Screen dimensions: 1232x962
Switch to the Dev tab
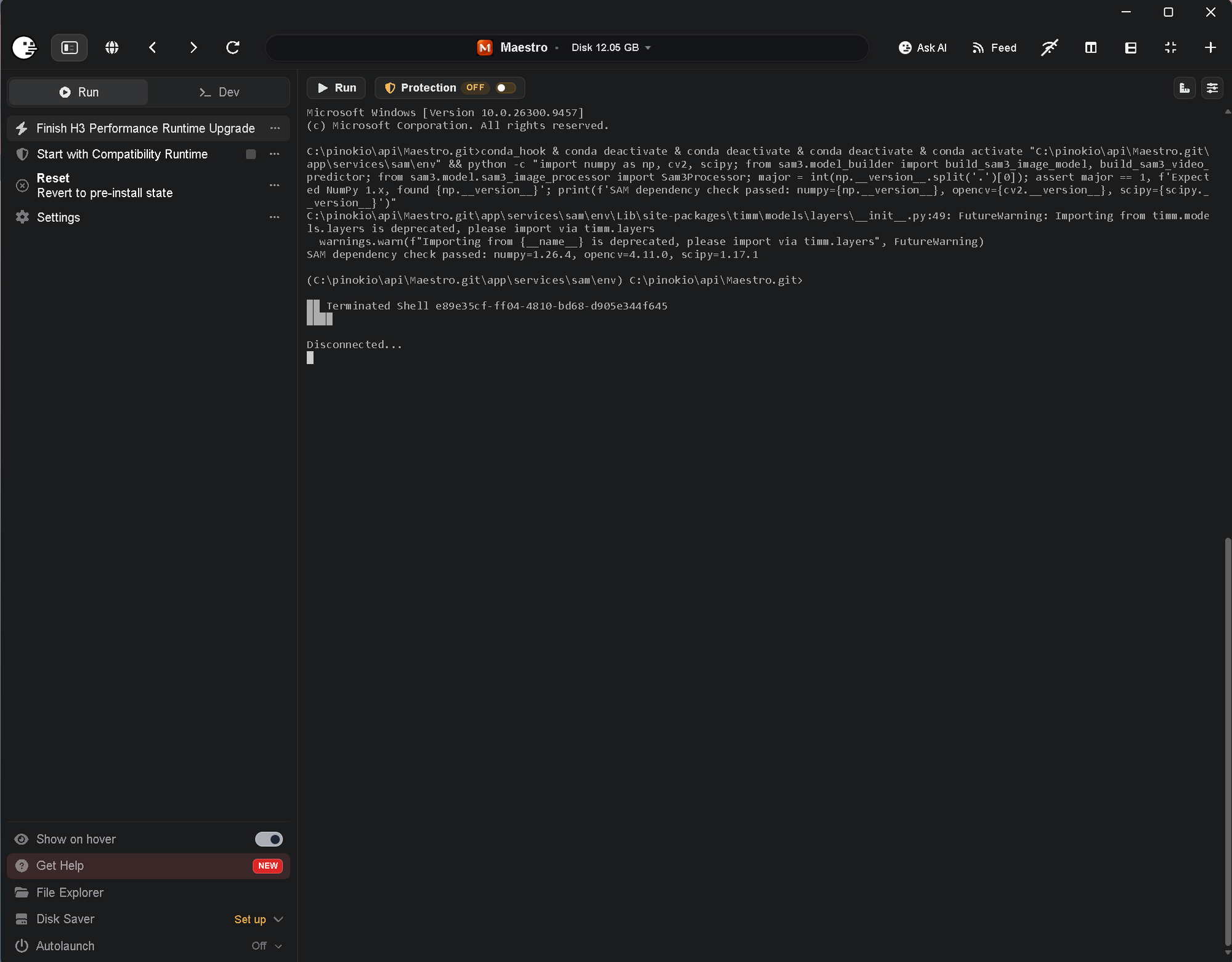click(219, 92)
